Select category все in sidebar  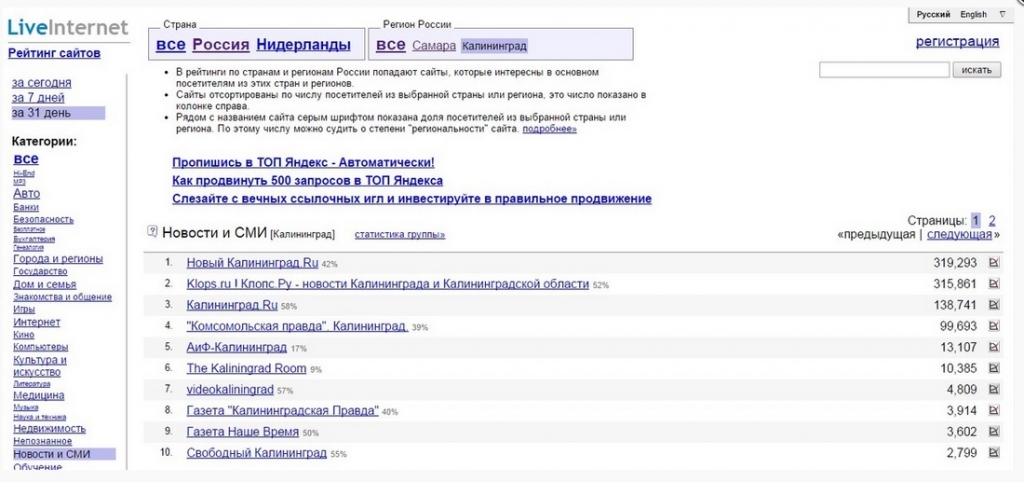(26, 159)
